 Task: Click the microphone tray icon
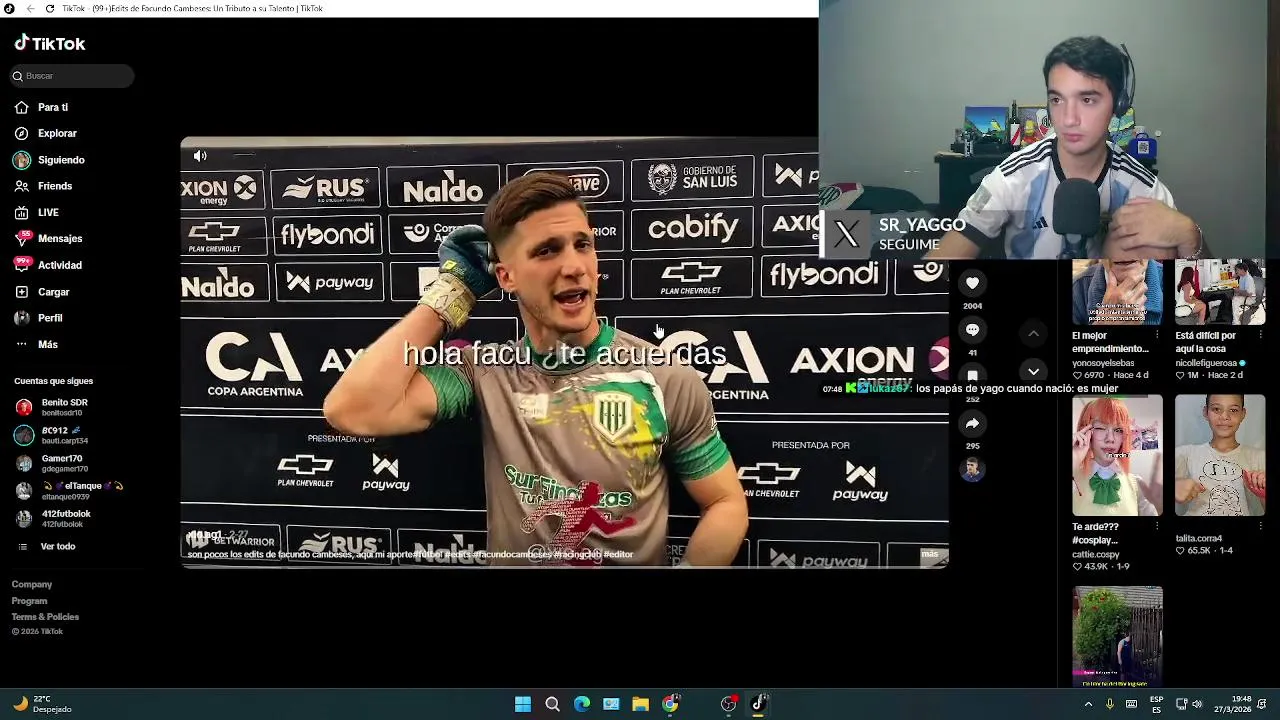click(1110, 704)
